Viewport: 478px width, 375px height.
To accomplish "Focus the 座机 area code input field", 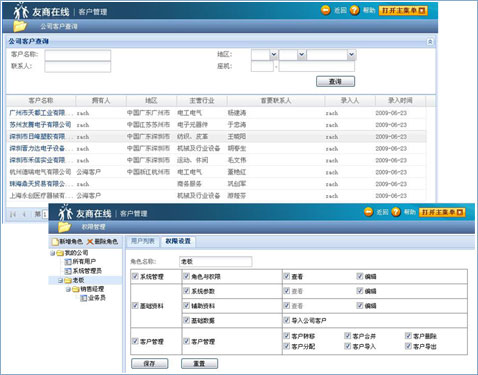I will pyautogui.click(x=262, y=66).
